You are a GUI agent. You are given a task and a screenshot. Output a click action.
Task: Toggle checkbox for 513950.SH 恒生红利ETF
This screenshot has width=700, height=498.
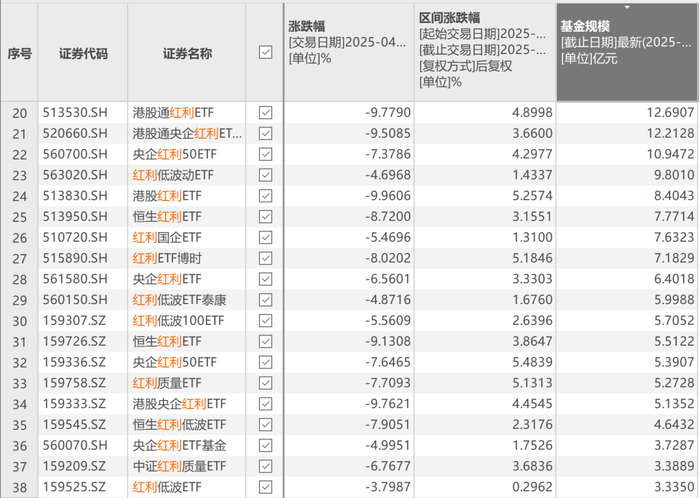point(266,217)
